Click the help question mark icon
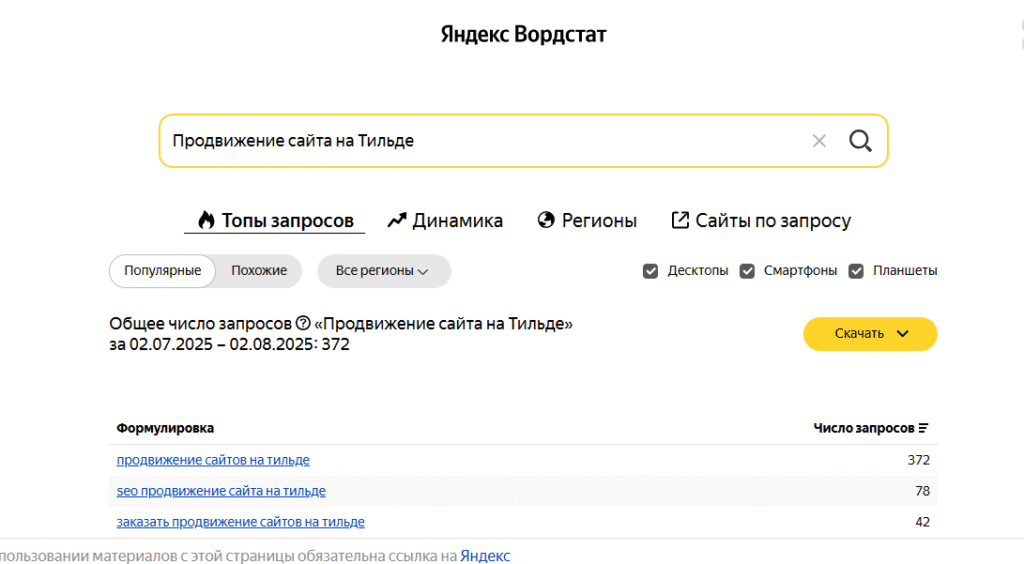This screenshot has width=1024, height=564. pyautogui.click(x=303, y=324)
